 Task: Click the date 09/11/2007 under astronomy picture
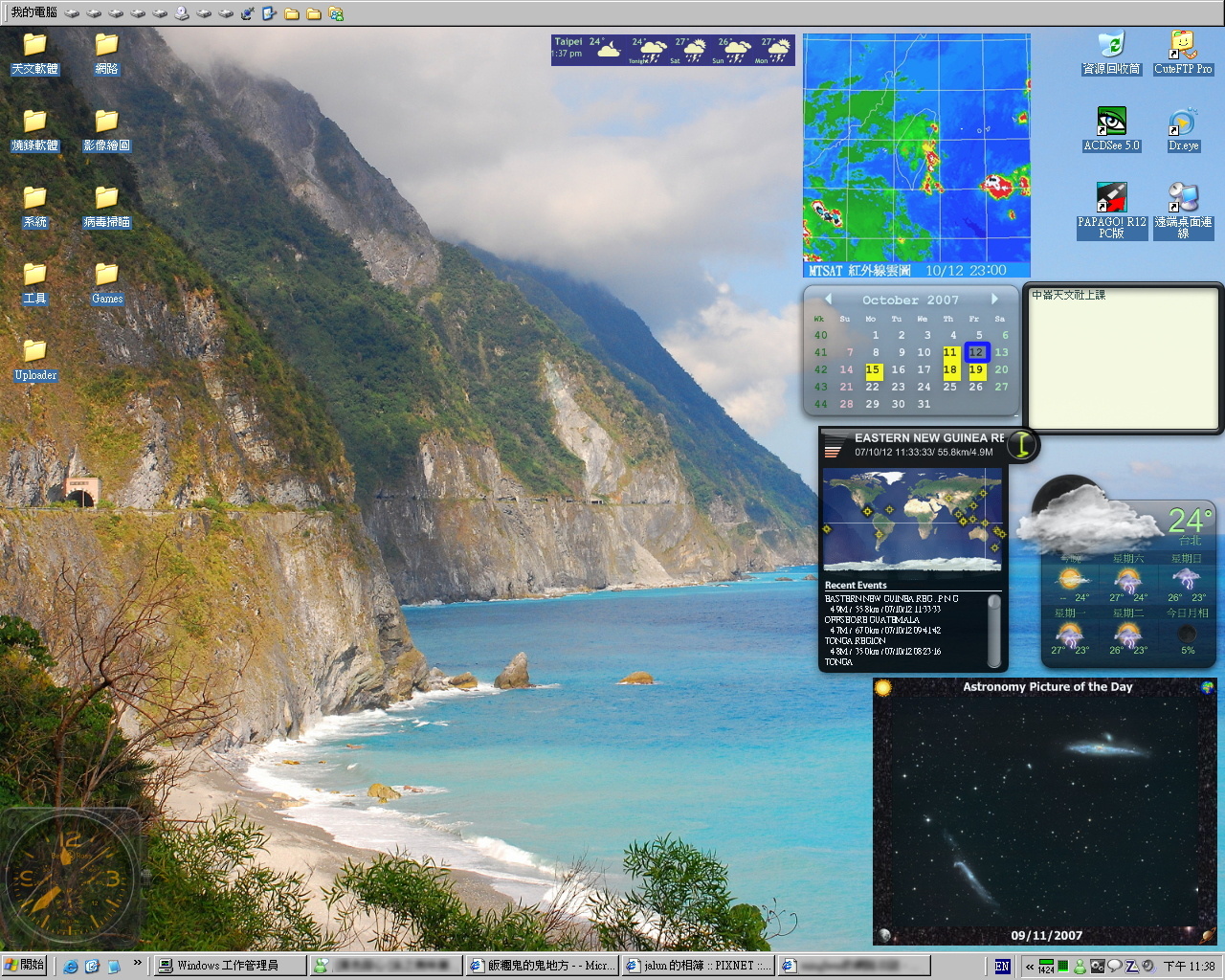pyautogui.click(x=1046, y=935)
